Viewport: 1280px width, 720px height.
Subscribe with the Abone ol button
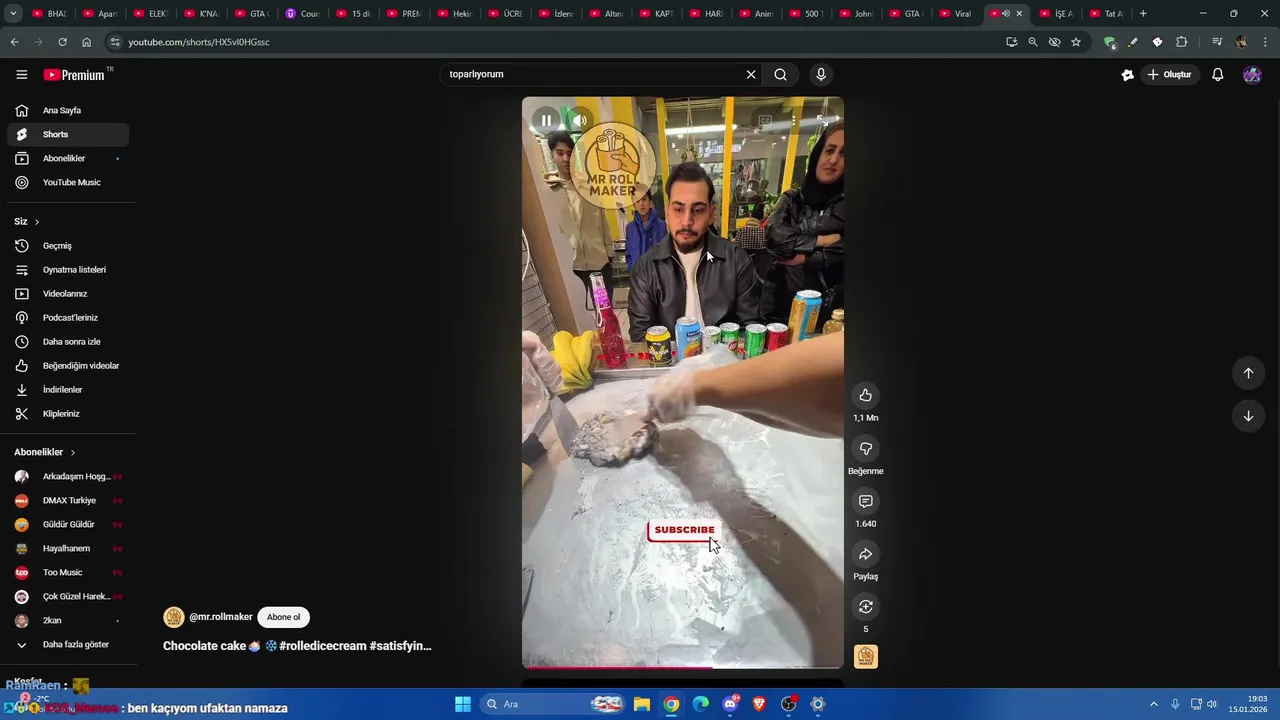(283, 617)
